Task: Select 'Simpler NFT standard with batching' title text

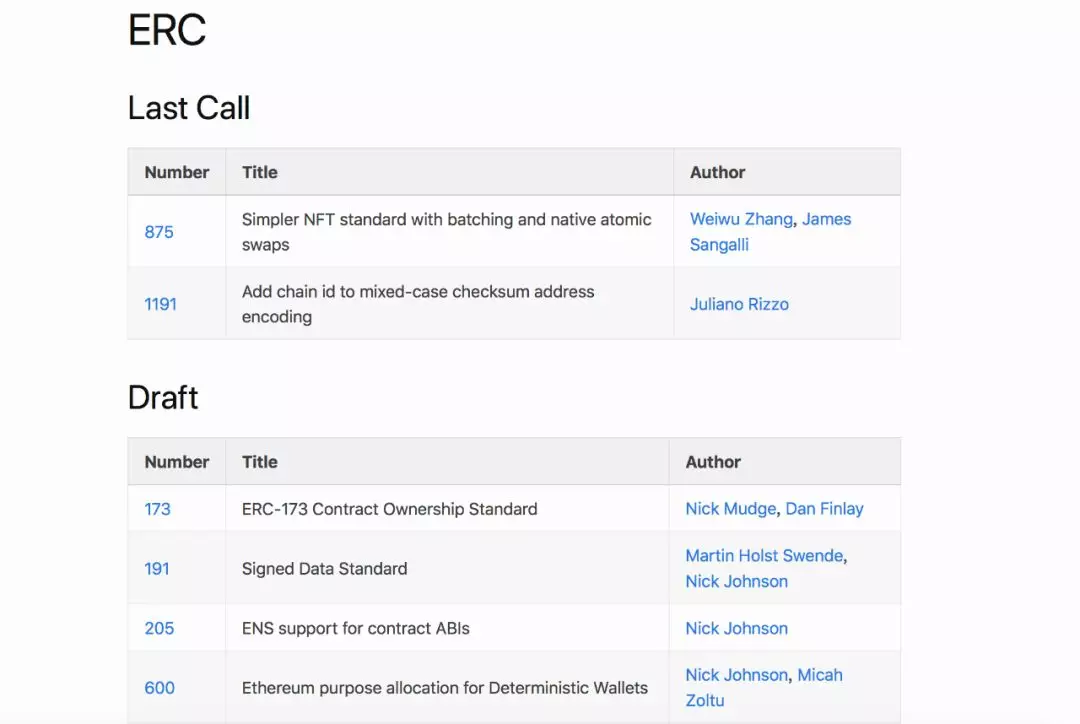Action: tap(446, 232)
